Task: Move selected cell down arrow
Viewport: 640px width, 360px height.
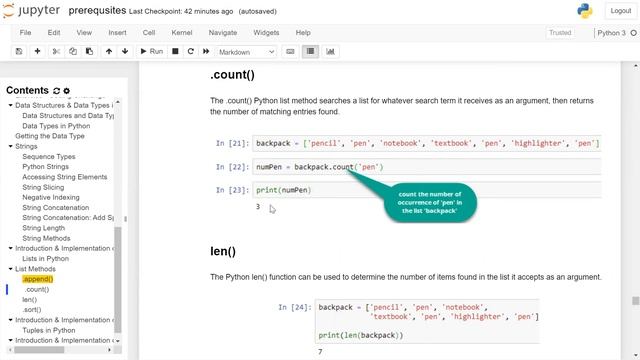Action: pos(125,51)
